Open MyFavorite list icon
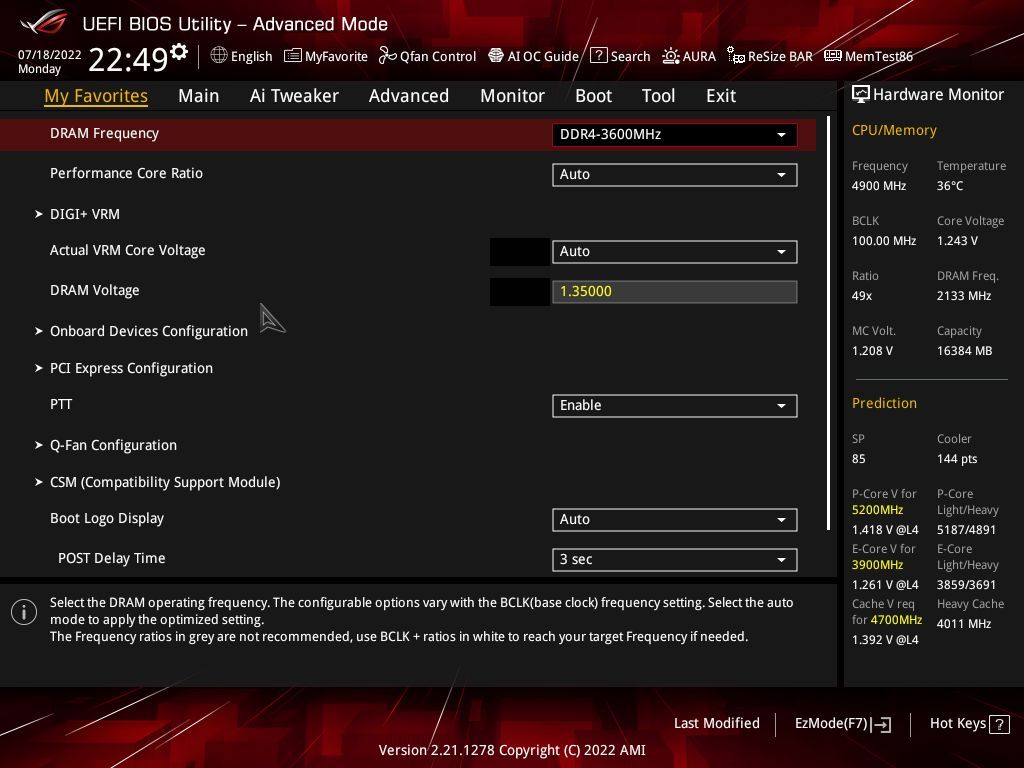 click(x=293, y=56)
